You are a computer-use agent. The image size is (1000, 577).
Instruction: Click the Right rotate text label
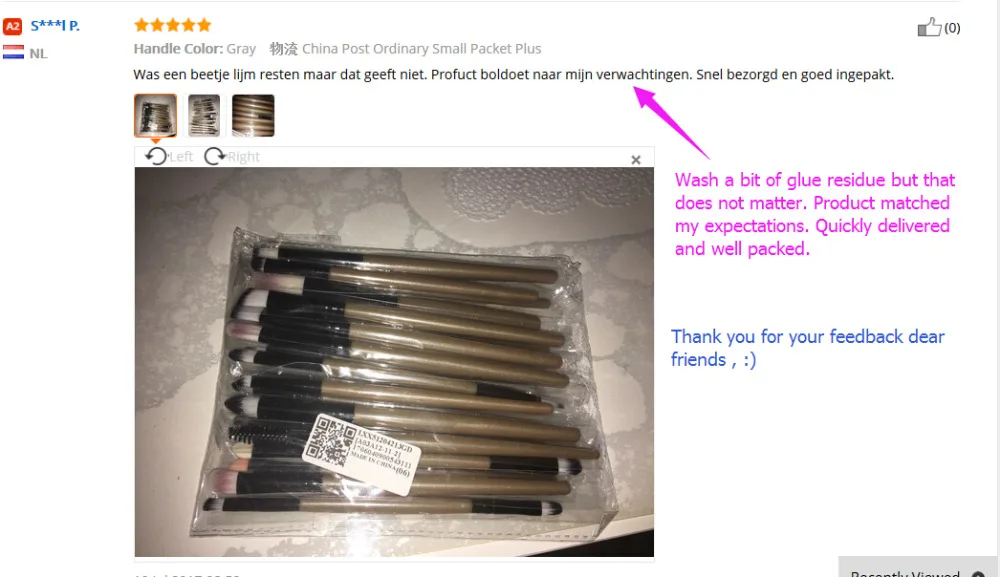(x=244, y=157)
